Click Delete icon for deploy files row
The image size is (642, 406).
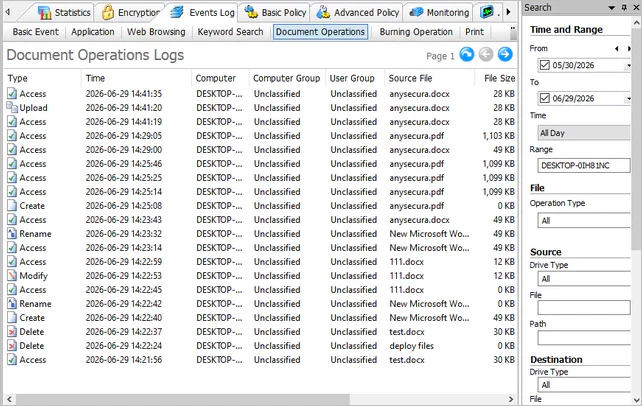[12, 345]
